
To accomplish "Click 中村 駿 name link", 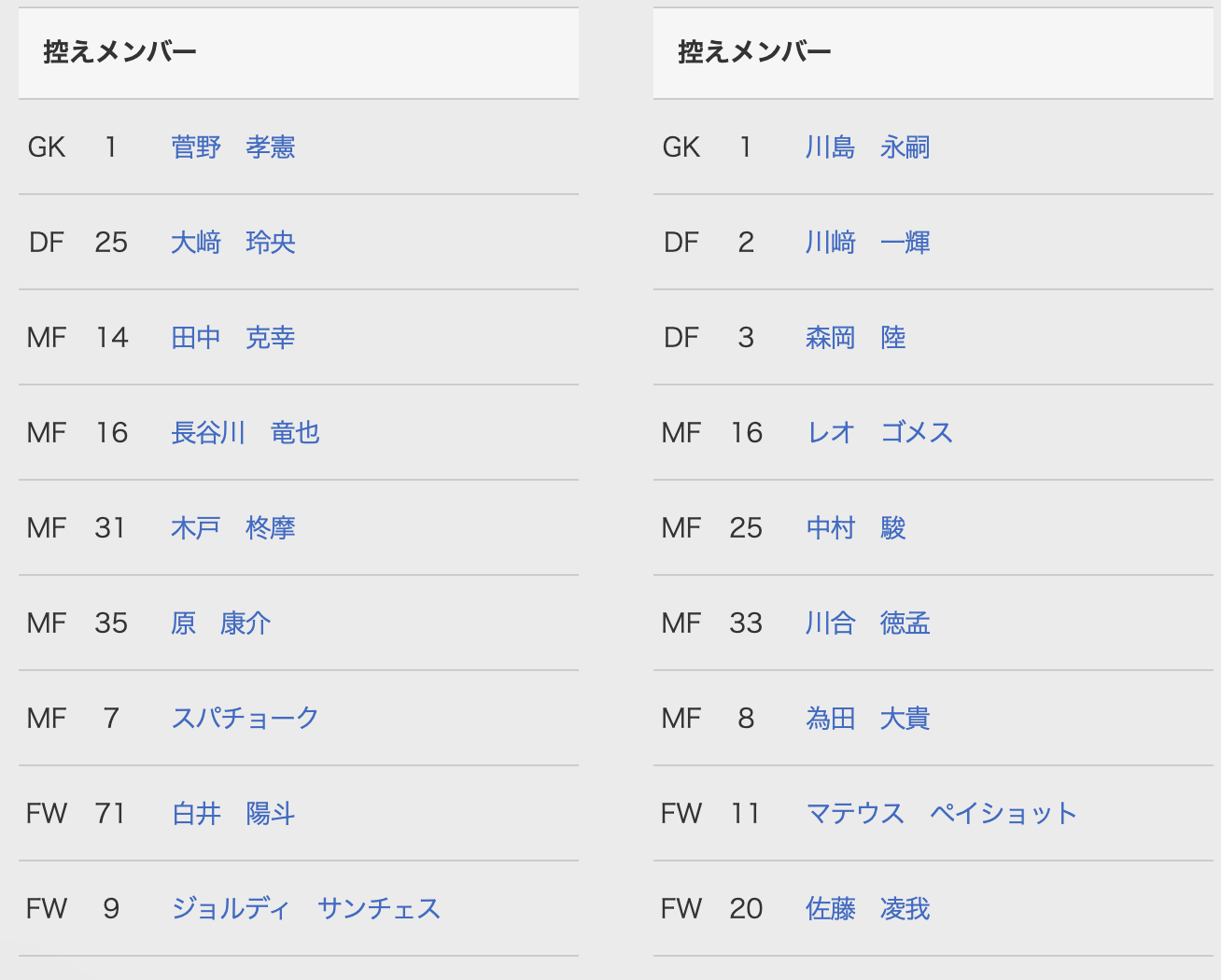I will [x=855, y=528].
